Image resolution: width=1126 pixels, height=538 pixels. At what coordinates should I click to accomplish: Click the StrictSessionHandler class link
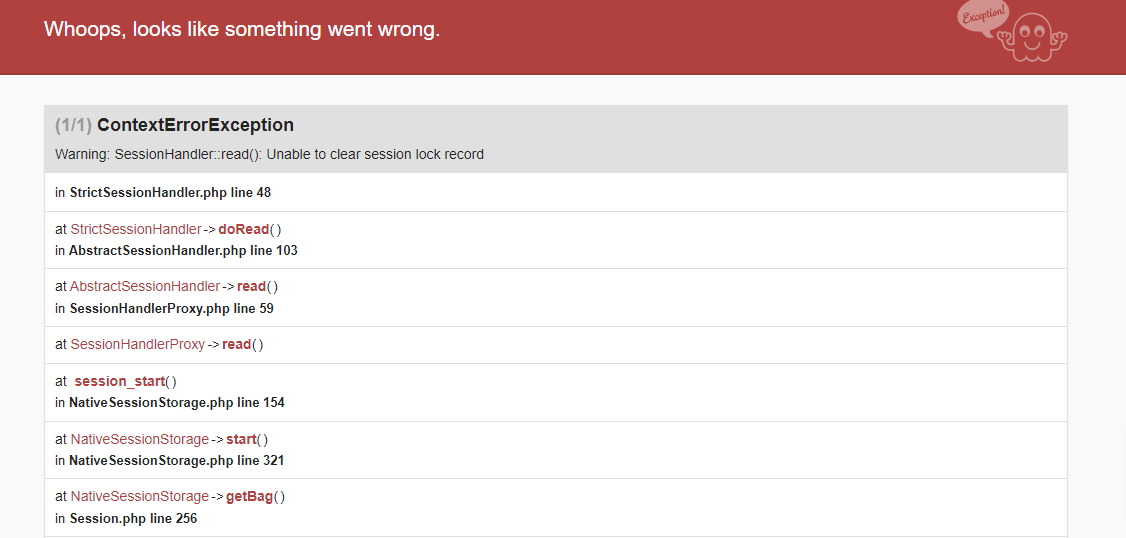[136, 229]
